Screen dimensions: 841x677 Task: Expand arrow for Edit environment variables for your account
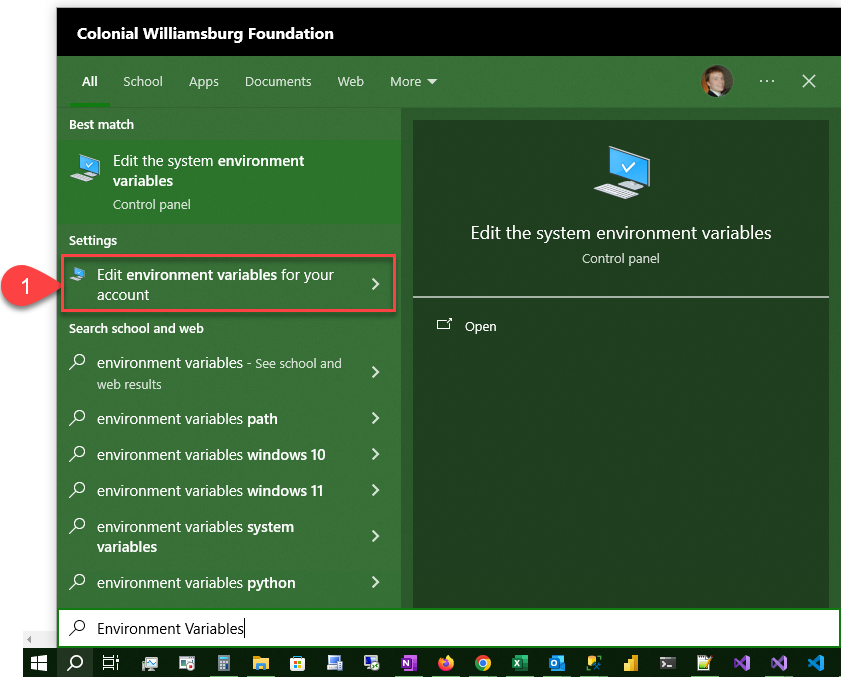point(375,284)
